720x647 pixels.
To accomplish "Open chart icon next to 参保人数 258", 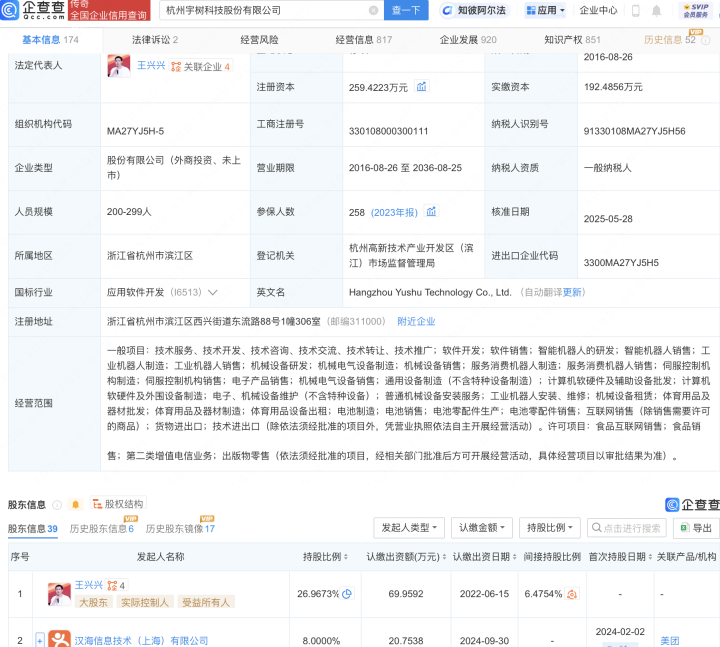I will 431,211.
